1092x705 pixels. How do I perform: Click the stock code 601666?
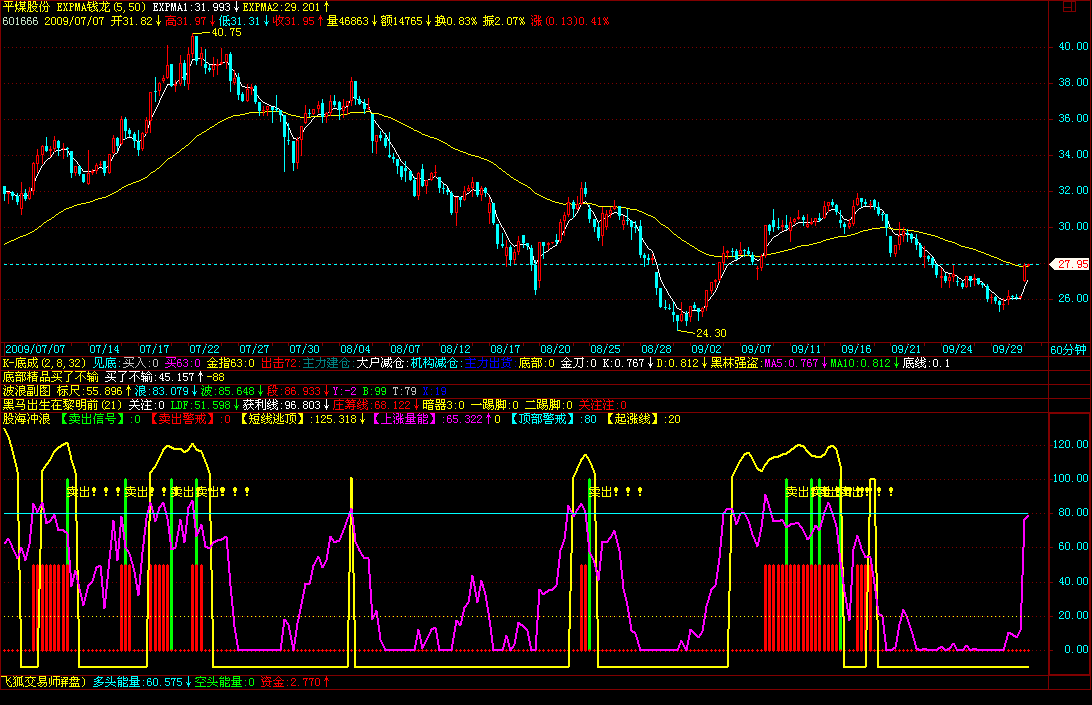click(20, 21)
